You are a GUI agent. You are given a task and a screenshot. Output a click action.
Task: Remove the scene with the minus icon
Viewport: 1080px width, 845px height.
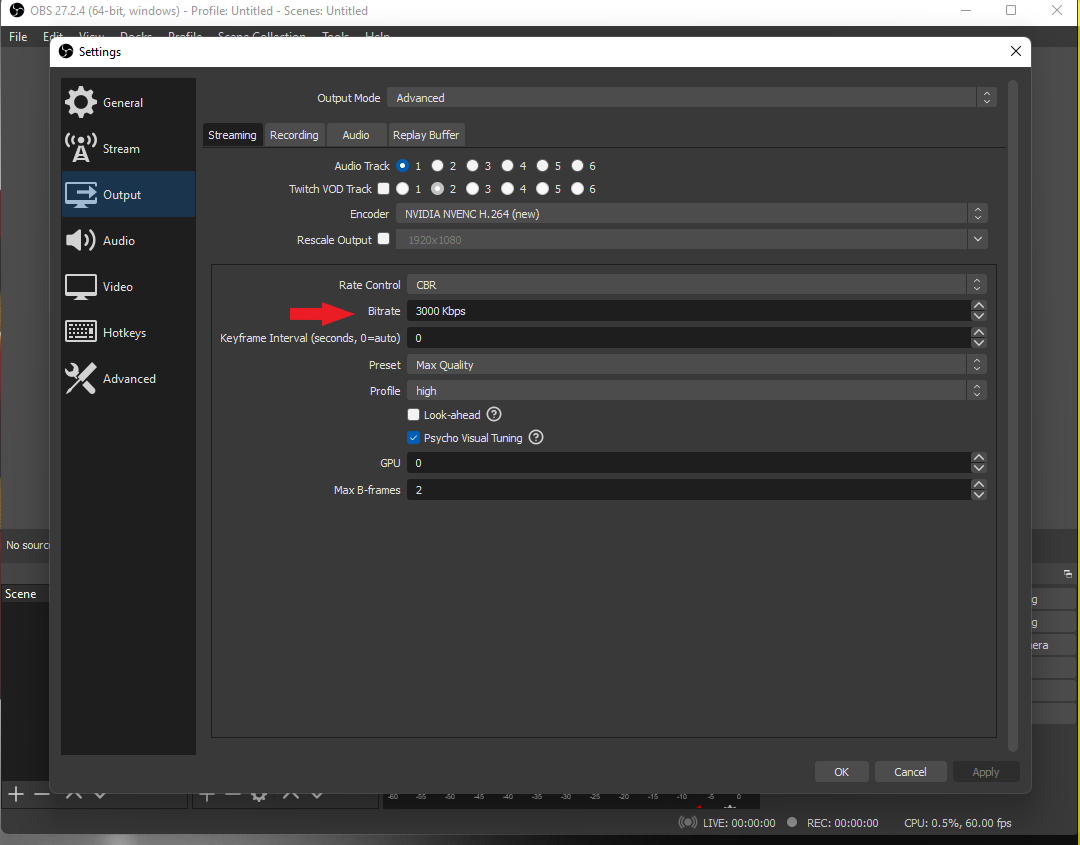pos(41,794)
